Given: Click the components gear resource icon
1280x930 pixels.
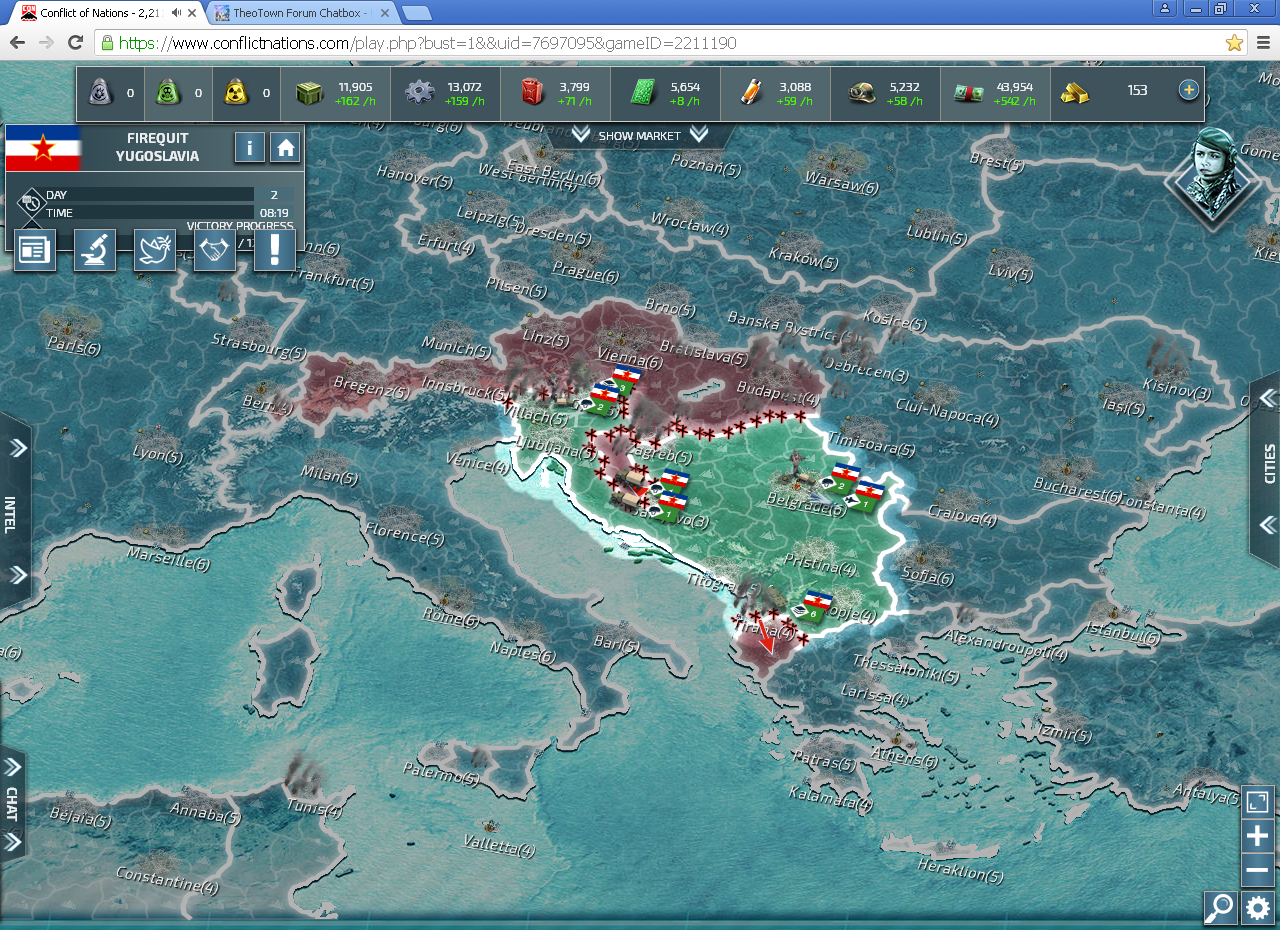Looking at the screenshot, I should point(420,93).
